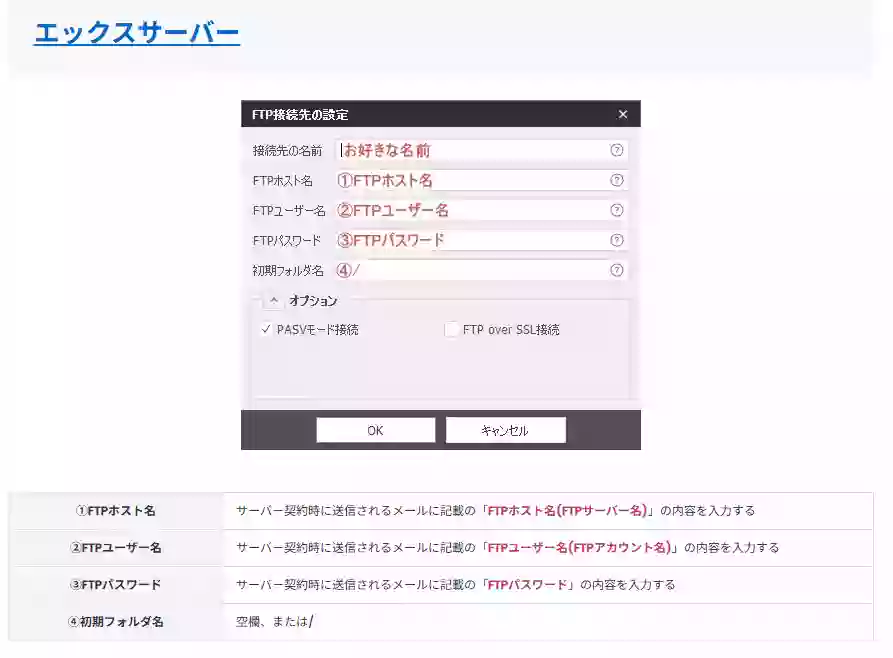Select the FTPユーザー名 input field
The image size is (893, 658).
click(470, 211)
